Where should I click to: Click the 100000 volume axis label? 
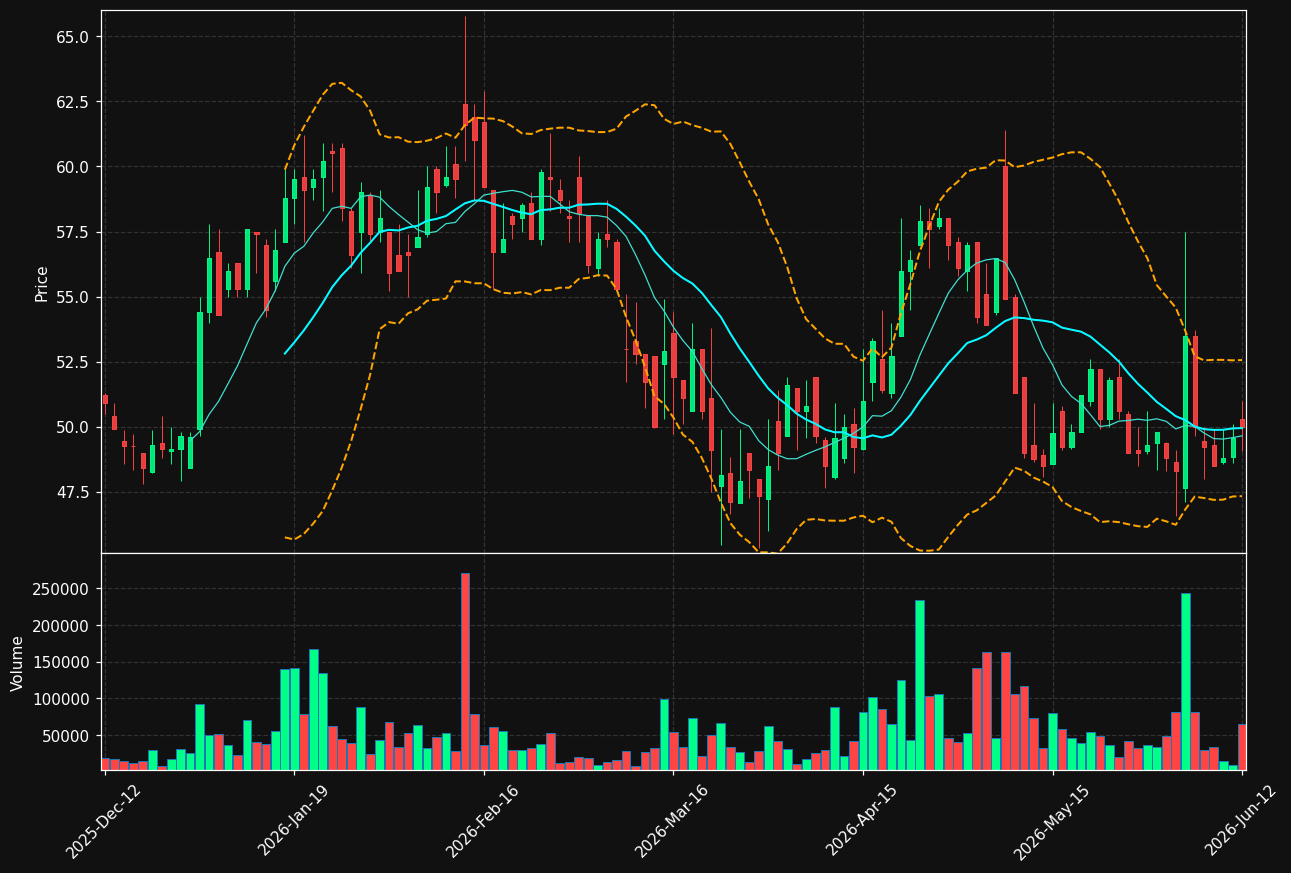point(62,699)
